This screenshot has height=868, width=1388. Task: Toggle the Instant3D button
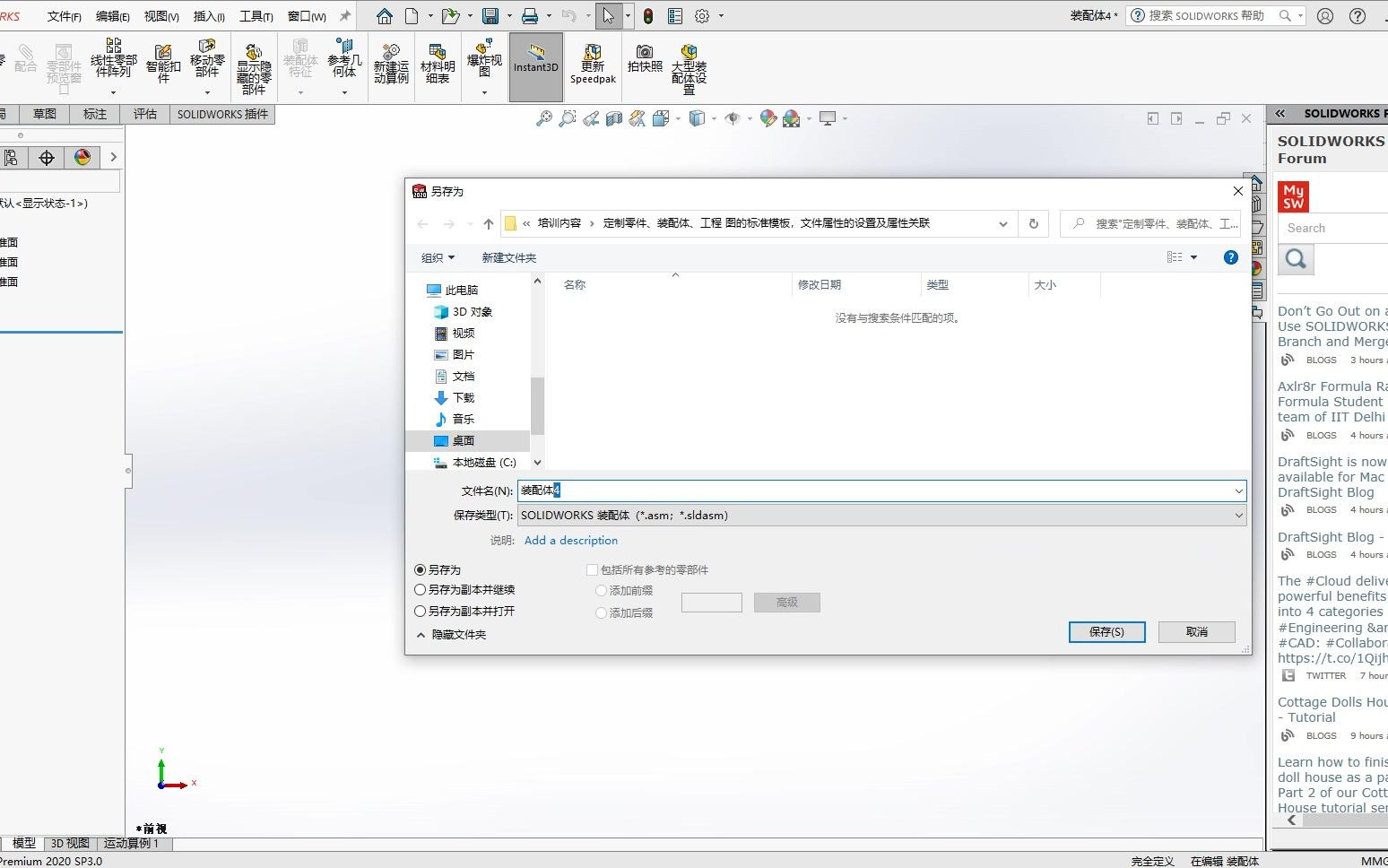tap(536, 67)
